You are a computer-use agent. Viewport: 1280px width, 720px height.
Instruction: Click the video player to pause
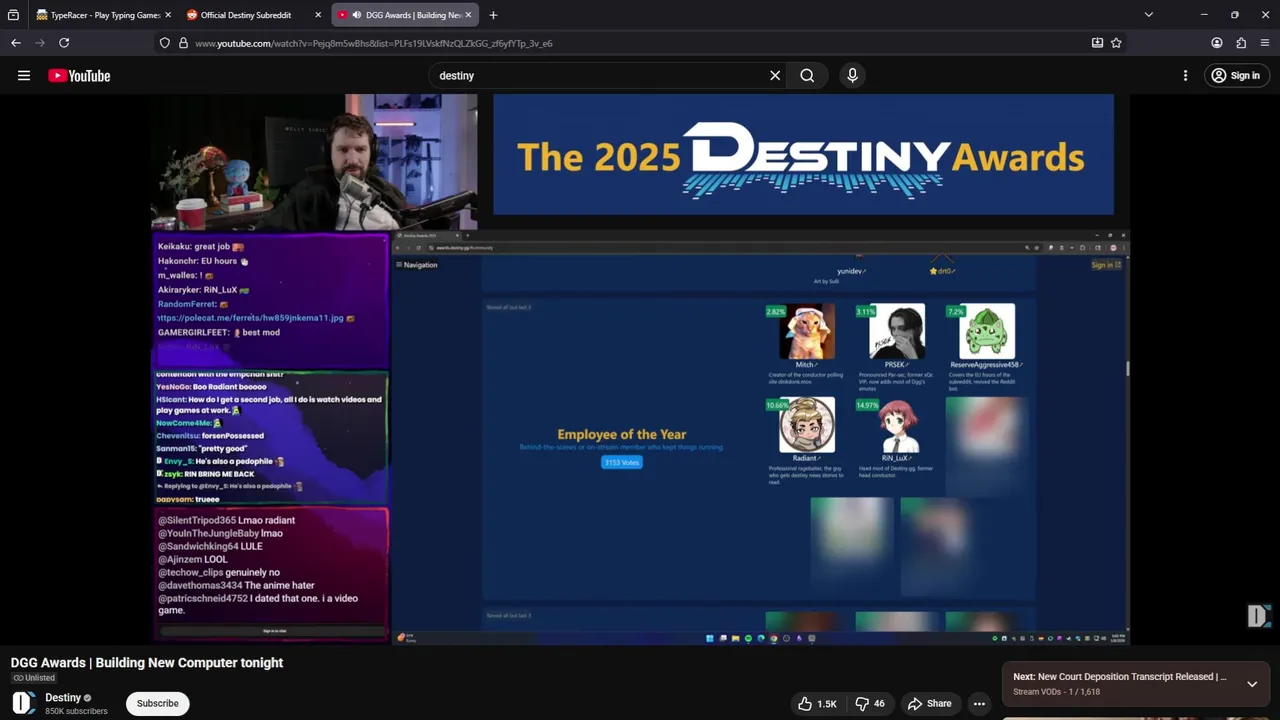coord(640,369)
